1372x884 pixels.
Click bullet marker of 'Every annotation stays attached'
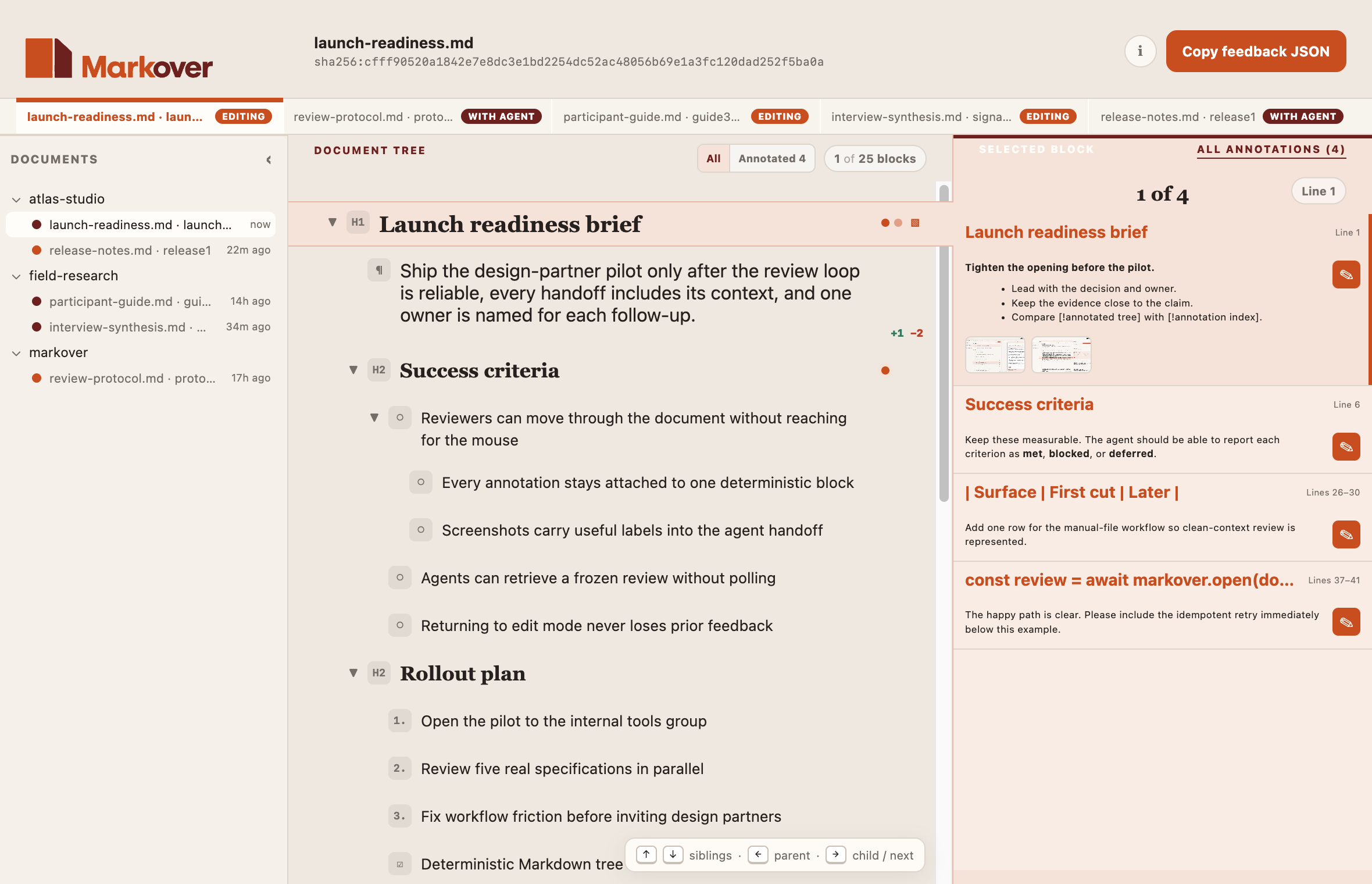pos(421,482)
